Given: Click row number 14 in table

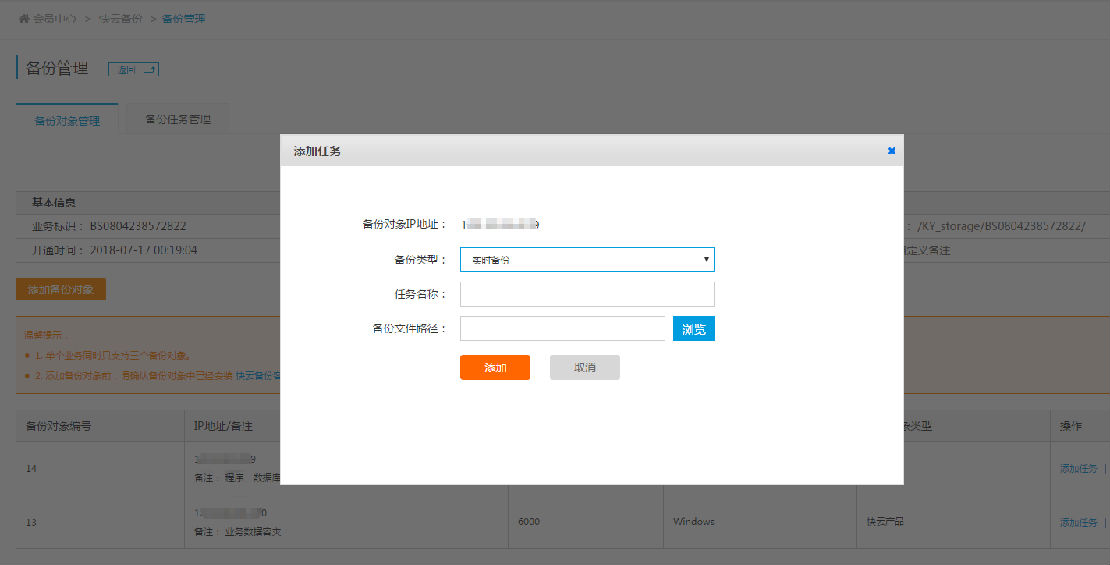Looking at the screenshot, I should (x=31, y=469).
